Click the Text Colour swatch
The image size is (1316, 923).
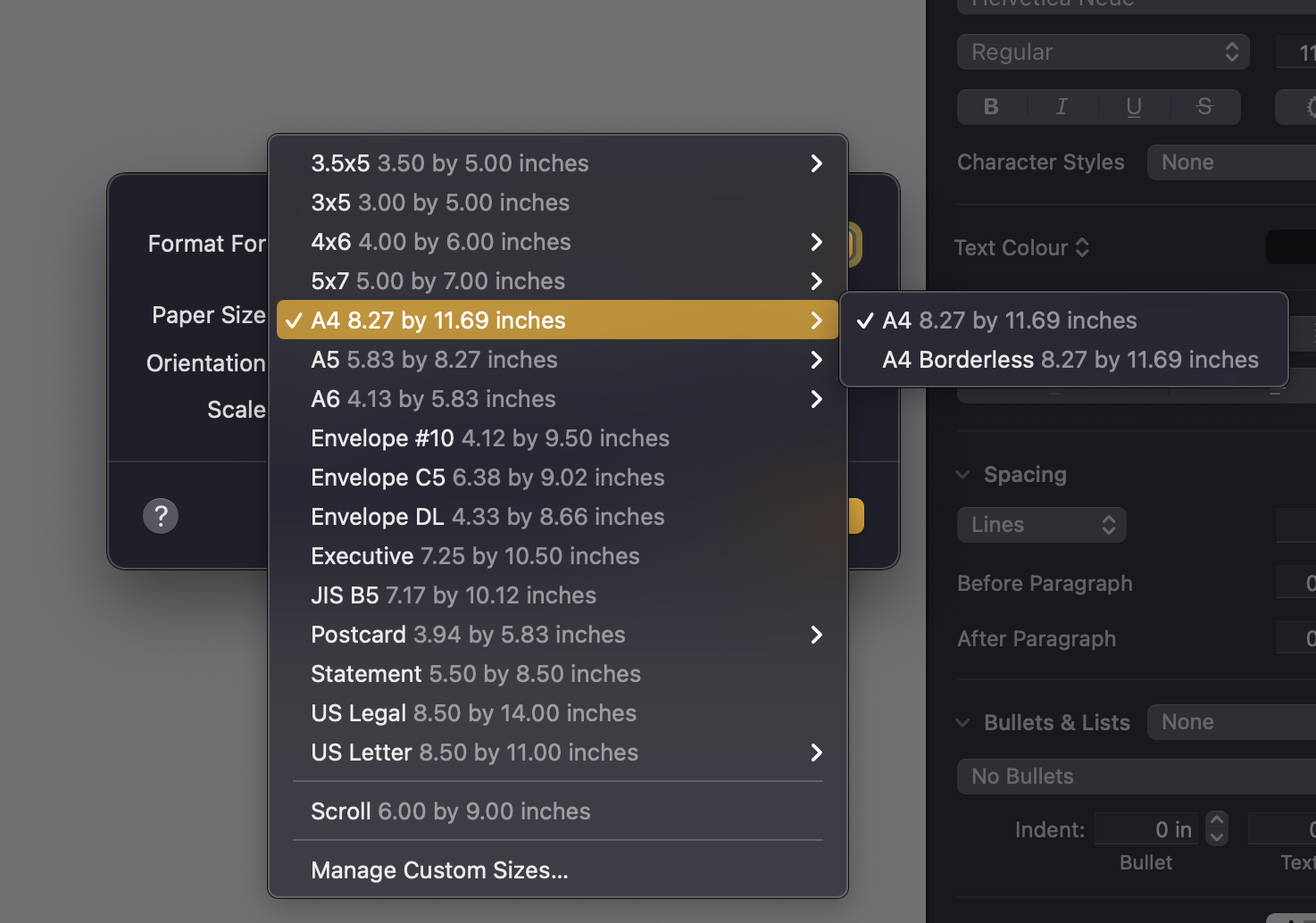[1291, 247]
